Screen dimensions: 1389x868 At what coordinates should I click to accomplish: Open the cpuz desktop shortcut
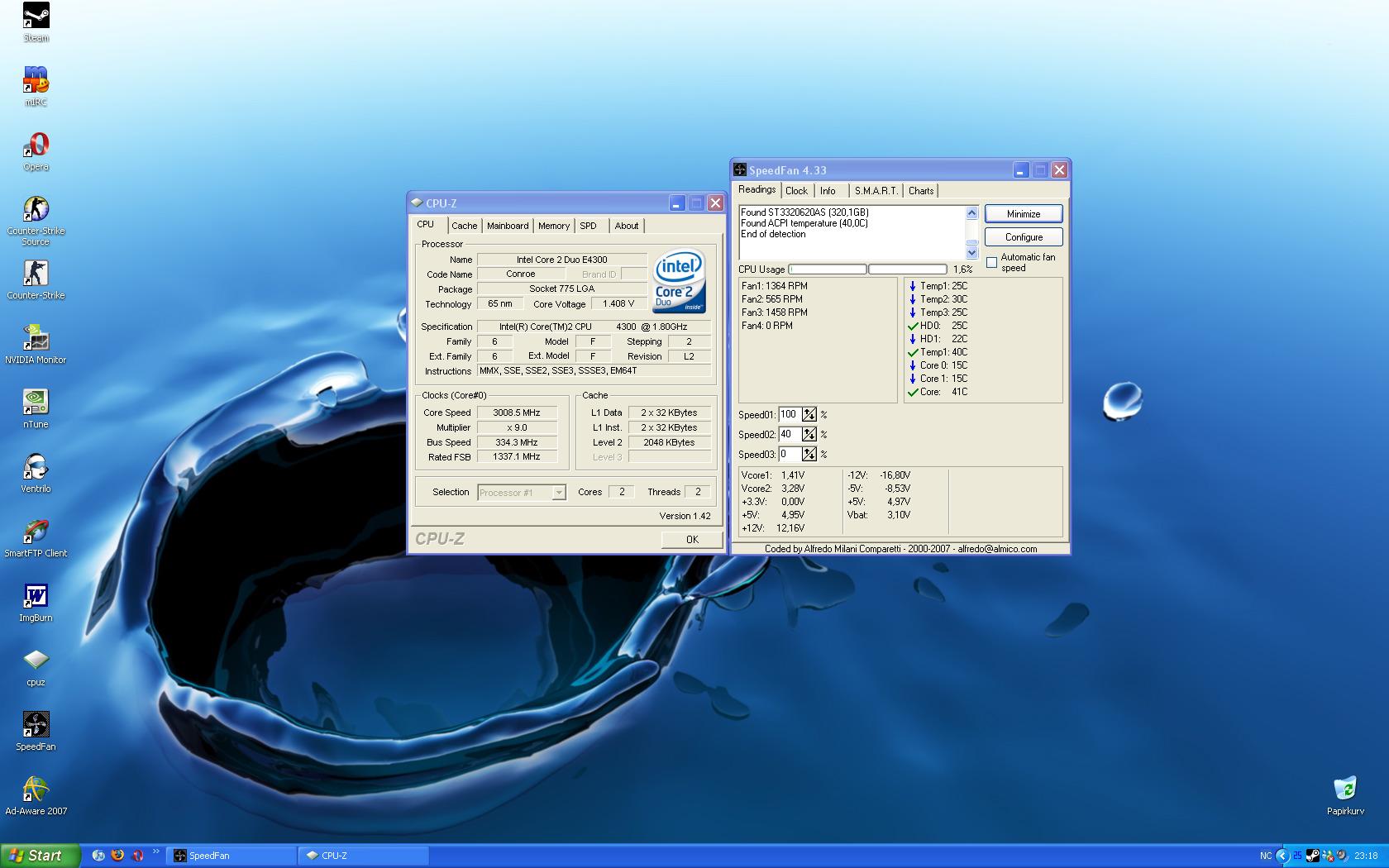pyautogui.click(x=36, y=667)
